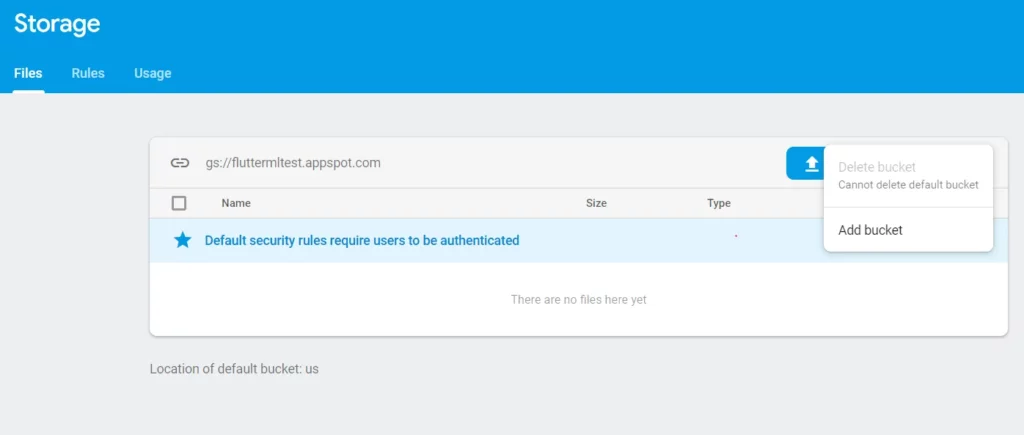
Task: Sort files by the Type column header
Action: (x=718, y=203)
